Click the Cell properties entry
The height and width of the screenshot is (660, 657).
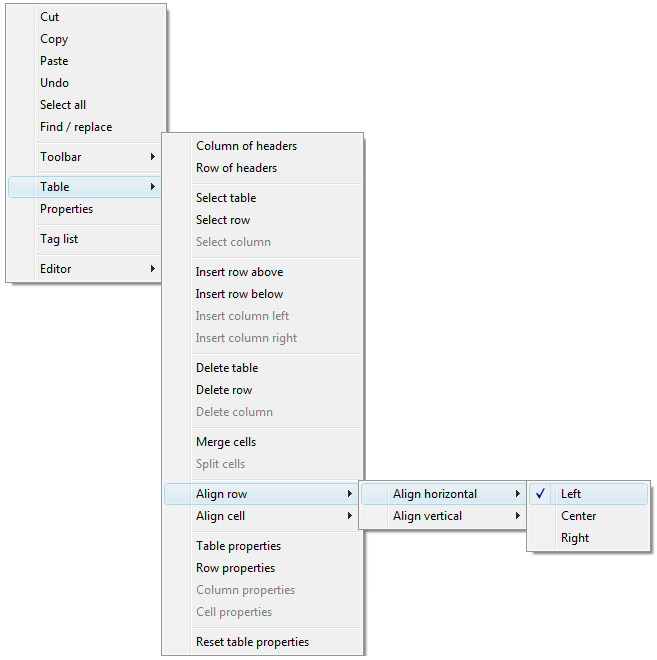[263, 612]
